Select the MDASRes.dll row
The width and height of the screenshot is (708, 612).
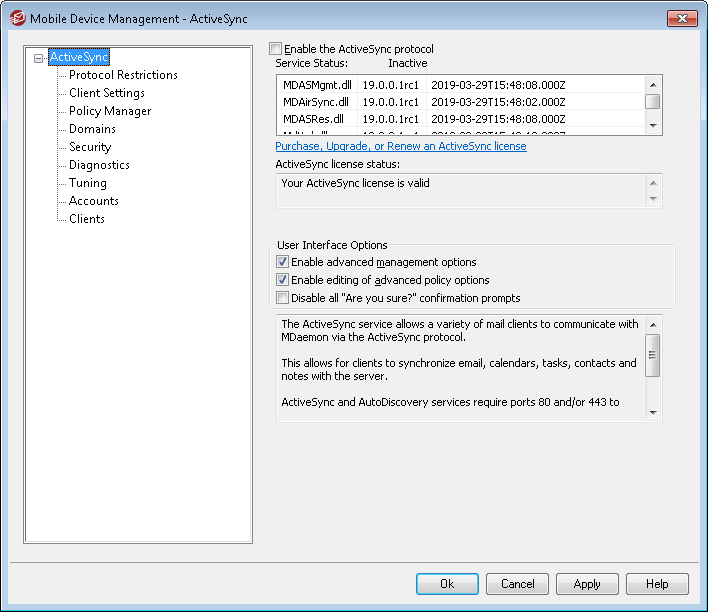click(x=461, y=119)
